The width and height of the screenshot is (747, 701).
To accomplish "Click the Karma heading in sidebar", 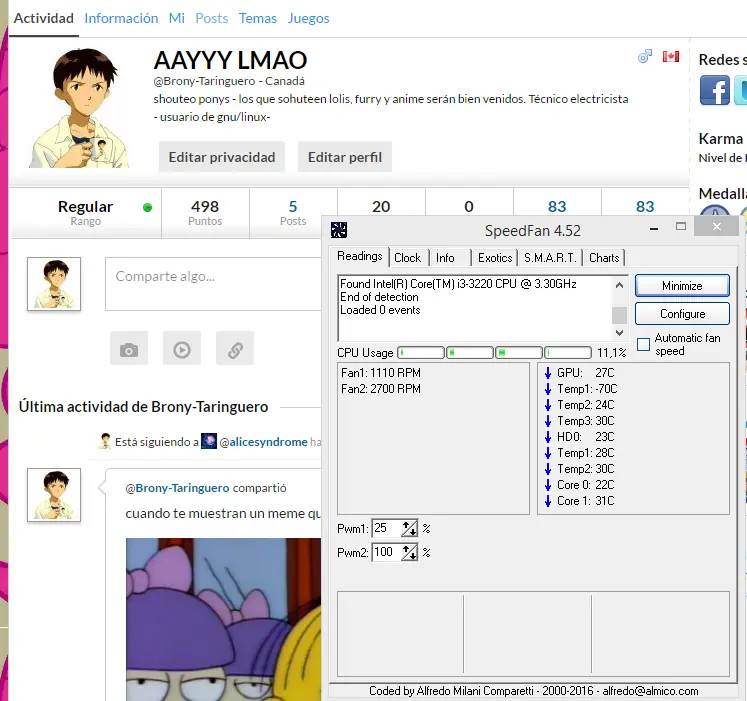I will pos(720,139).
